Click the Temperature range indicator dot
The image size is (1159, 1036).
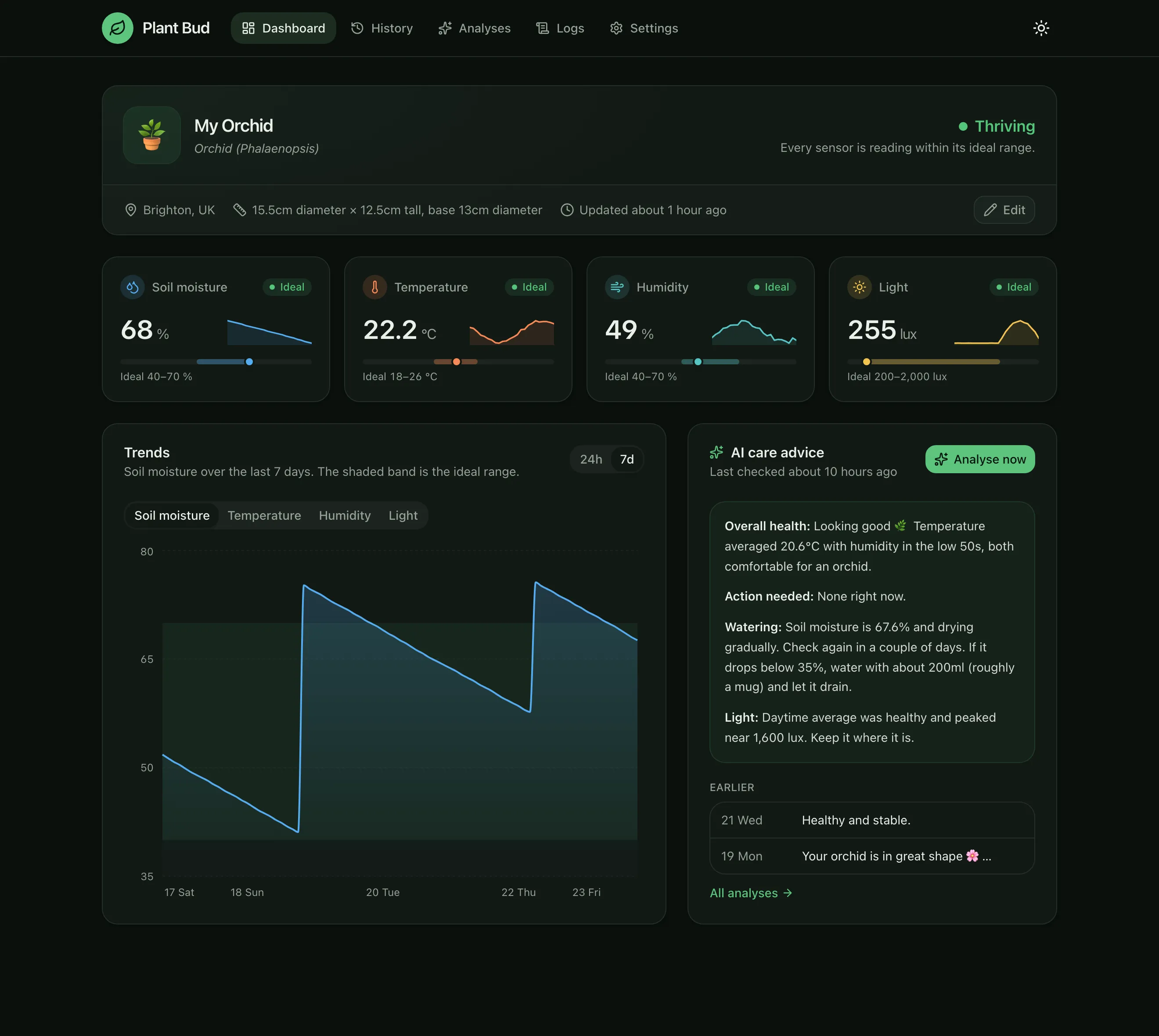click(457, 362)
